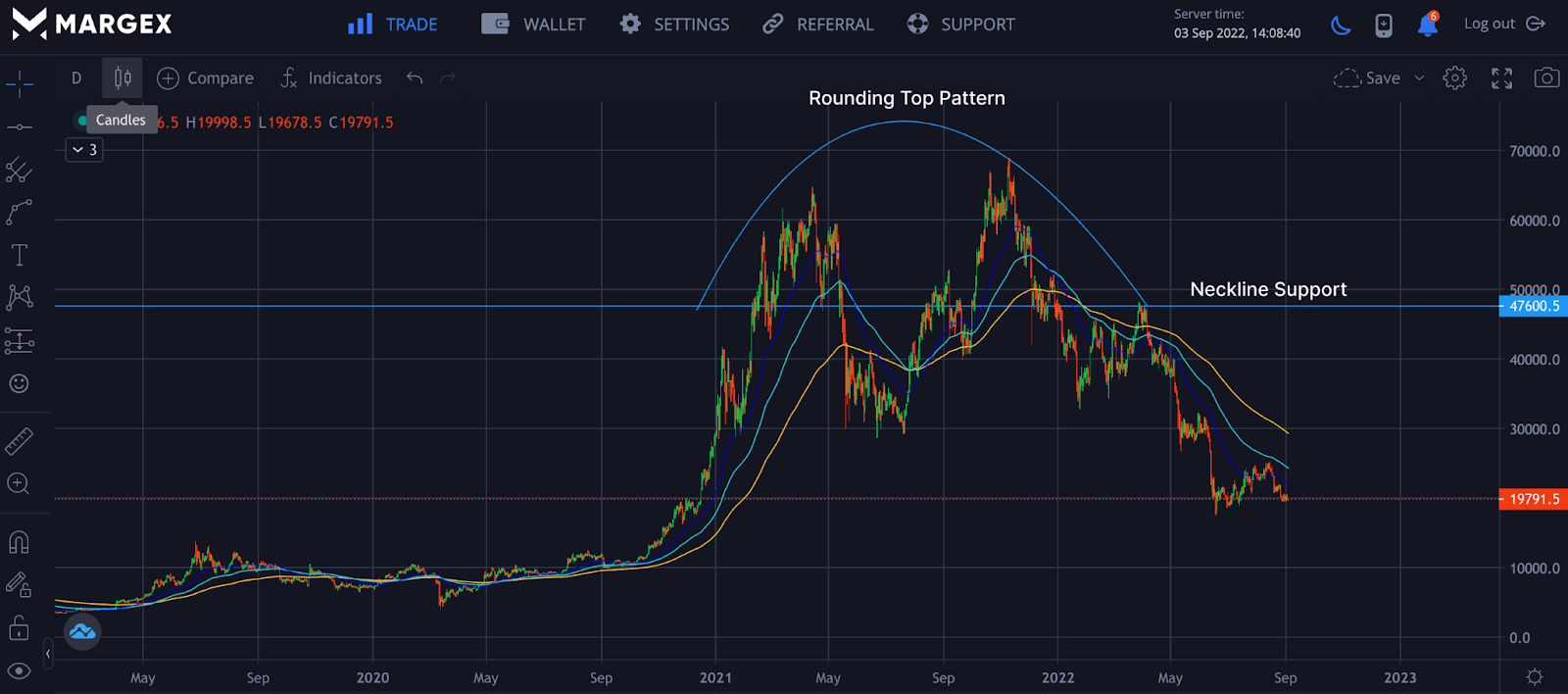Open the WALLET tab

533,25
